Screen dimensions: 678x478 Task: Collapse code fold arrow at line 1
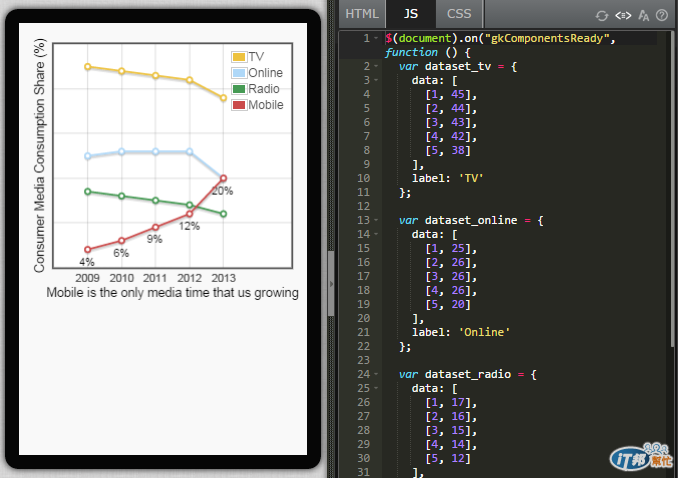coord(376,38)
